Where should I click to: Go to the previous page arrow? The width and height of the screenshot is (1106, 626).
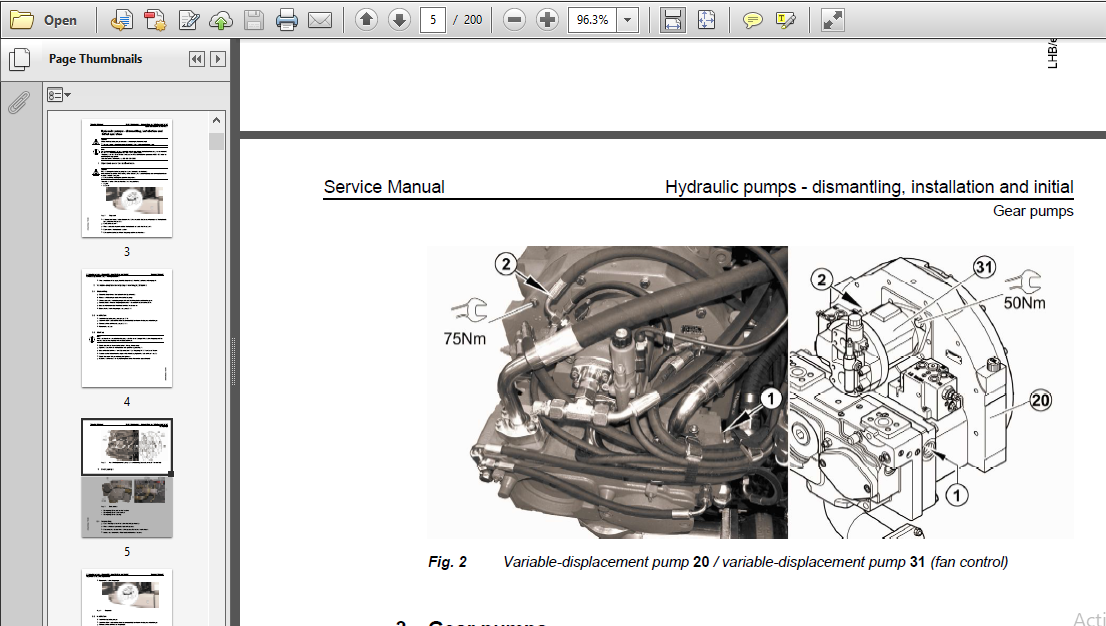366,20
